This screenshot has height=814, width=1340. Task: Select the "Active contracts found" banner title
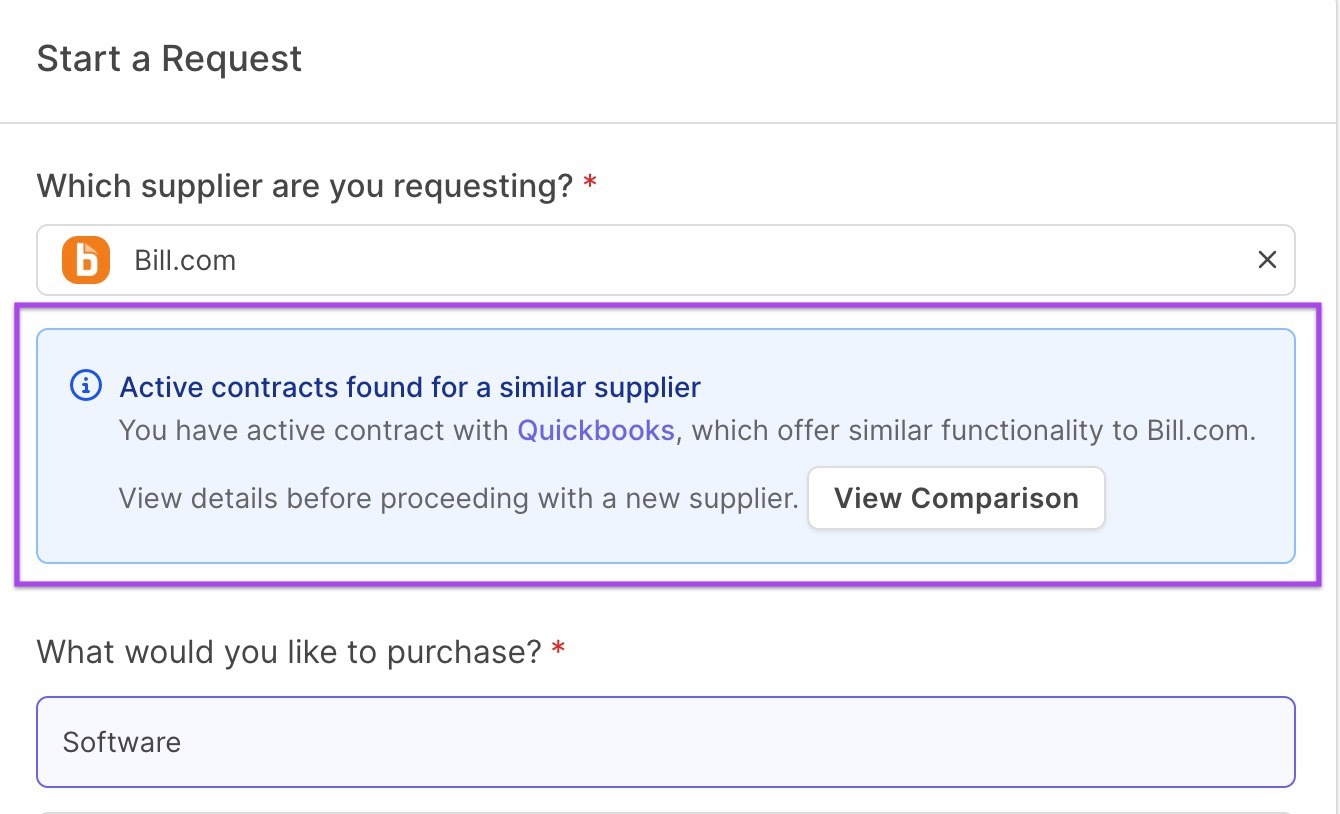pos(410,387)
